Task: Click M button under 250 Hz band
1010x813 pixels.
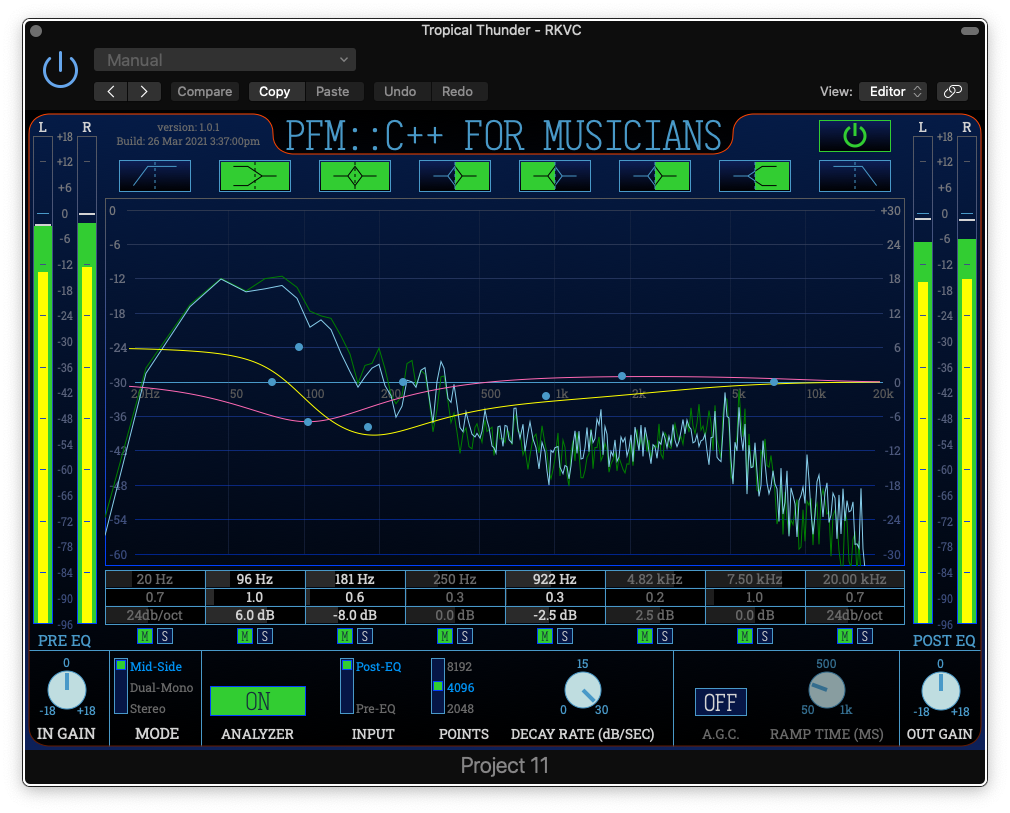Action: click(x=444, y=636)
